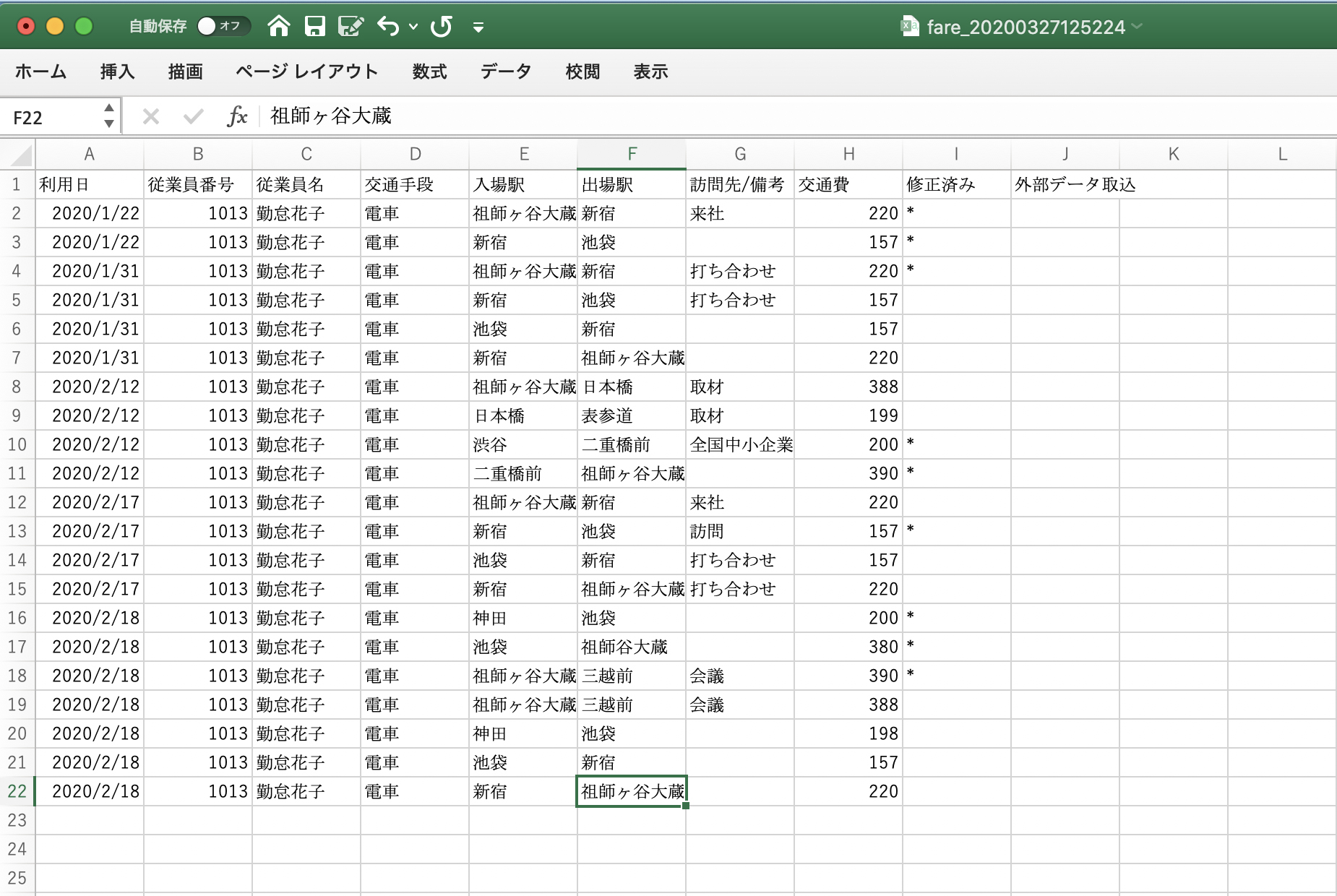
Task: Click header cell 従業員番号
Action: point(198,184)
